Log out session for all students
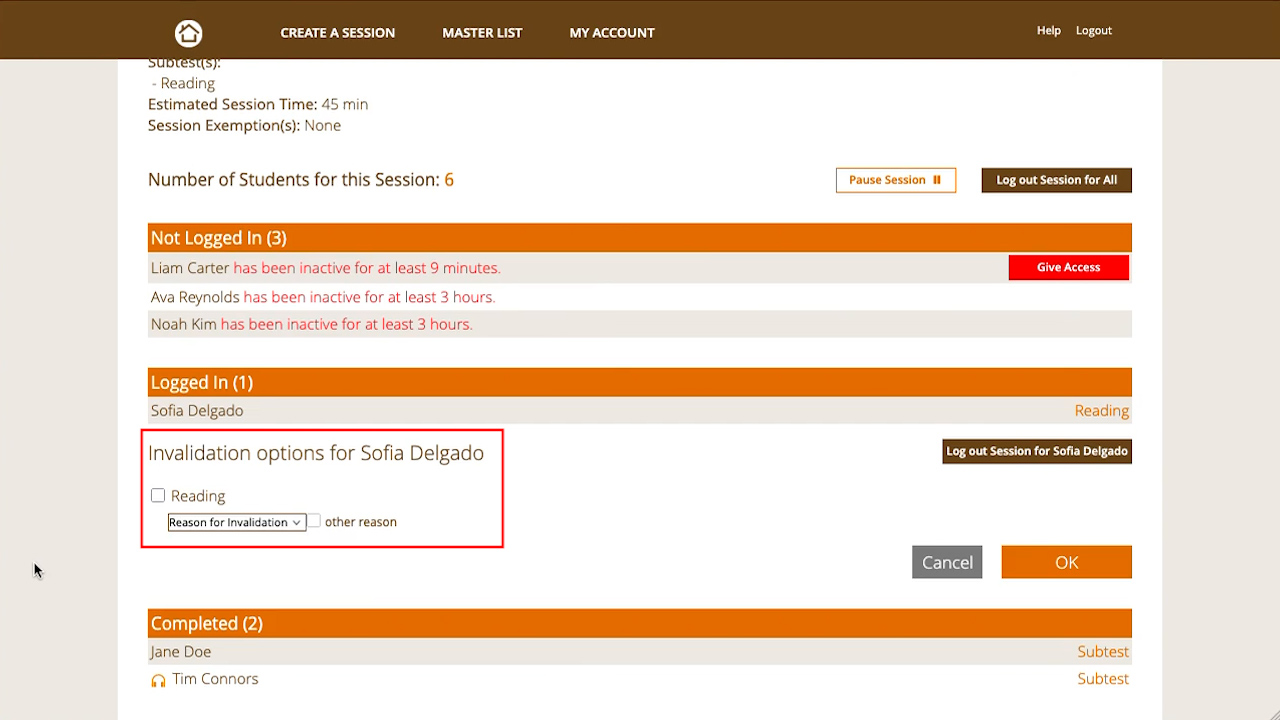1280x720 pixels. [x=1056, y=180]
